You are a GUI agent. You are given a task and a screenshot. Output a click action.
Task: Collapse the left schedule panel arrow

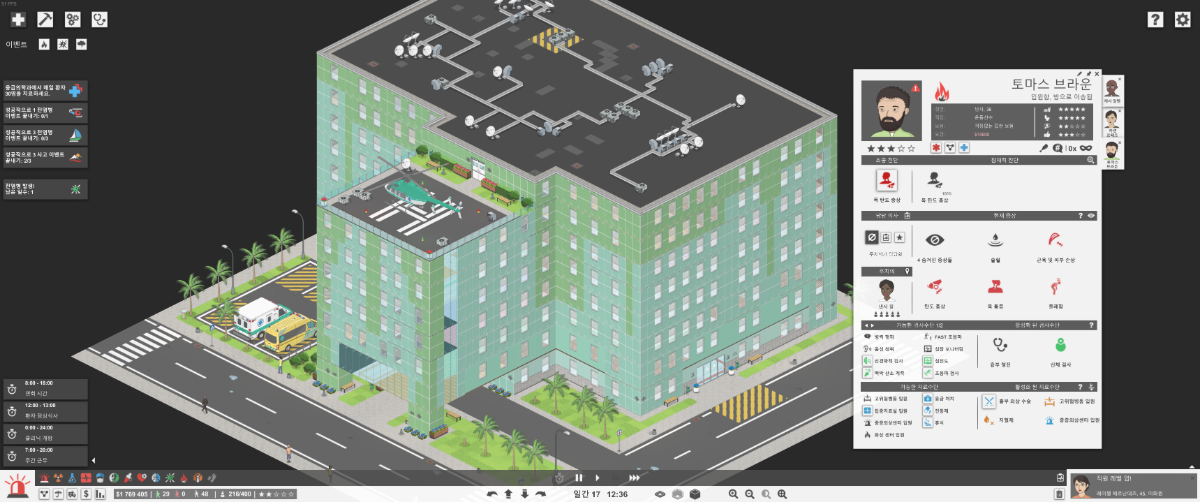[93, 460]
